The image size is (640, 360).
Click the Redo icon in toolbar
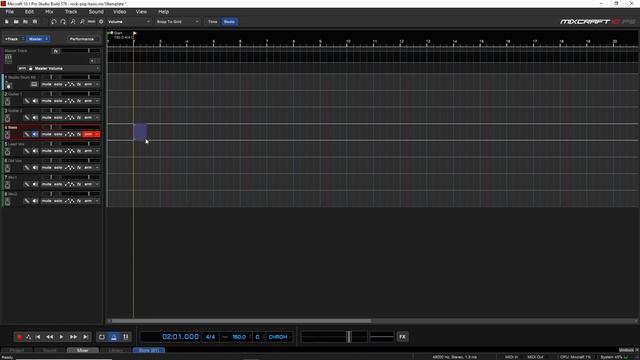(x=63, y=22)
